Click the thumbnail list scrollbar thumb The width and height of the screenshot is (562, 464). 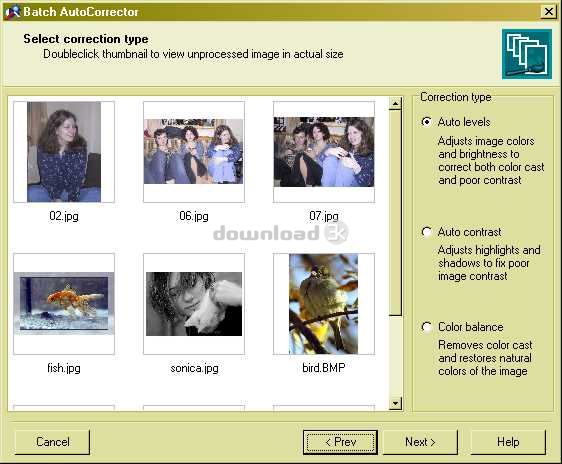click(x=395, y=213)
